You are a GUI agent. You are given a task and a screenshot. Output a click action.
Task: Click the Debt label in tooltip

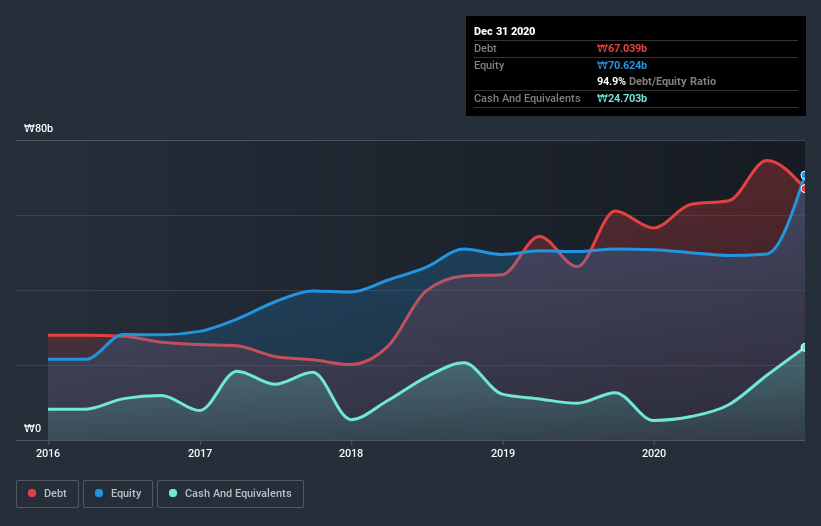[x=485, y=49]
